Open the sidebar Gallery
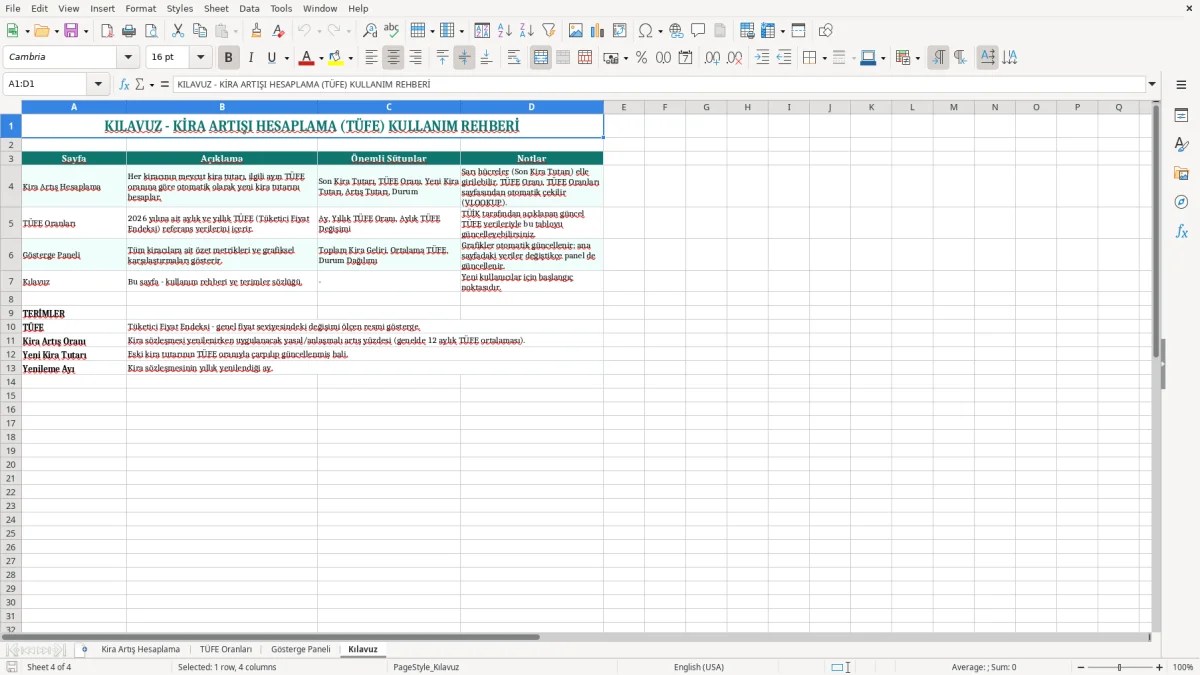This screenshot has height=675, width=1200. tap(1181, 174)
